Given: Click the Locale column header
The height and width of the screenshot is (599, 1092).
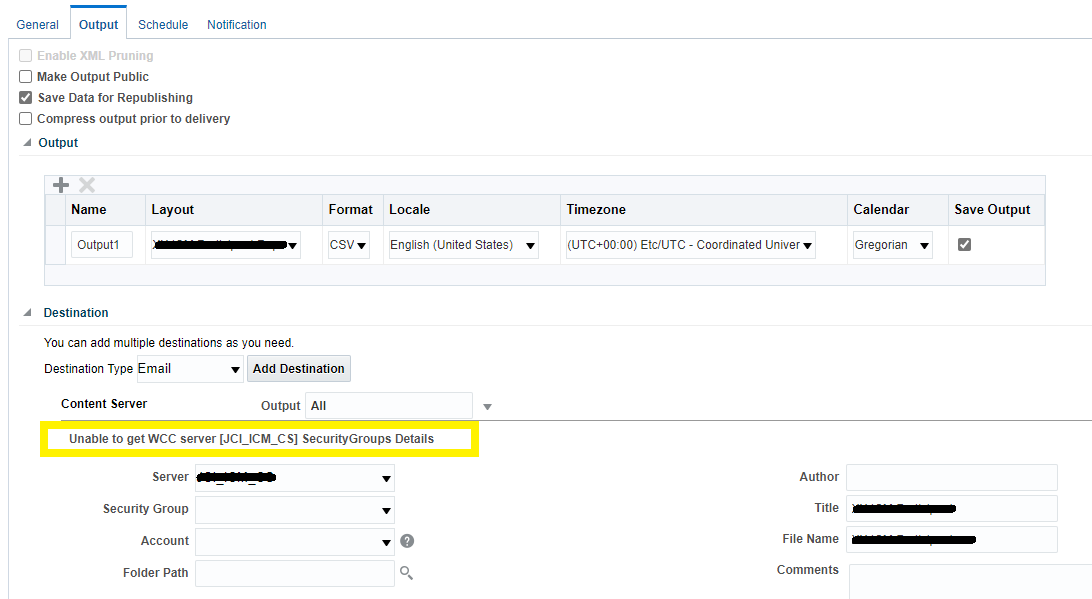Looking at the screenshot, I should pyautogui.click(x=471, y=210).
